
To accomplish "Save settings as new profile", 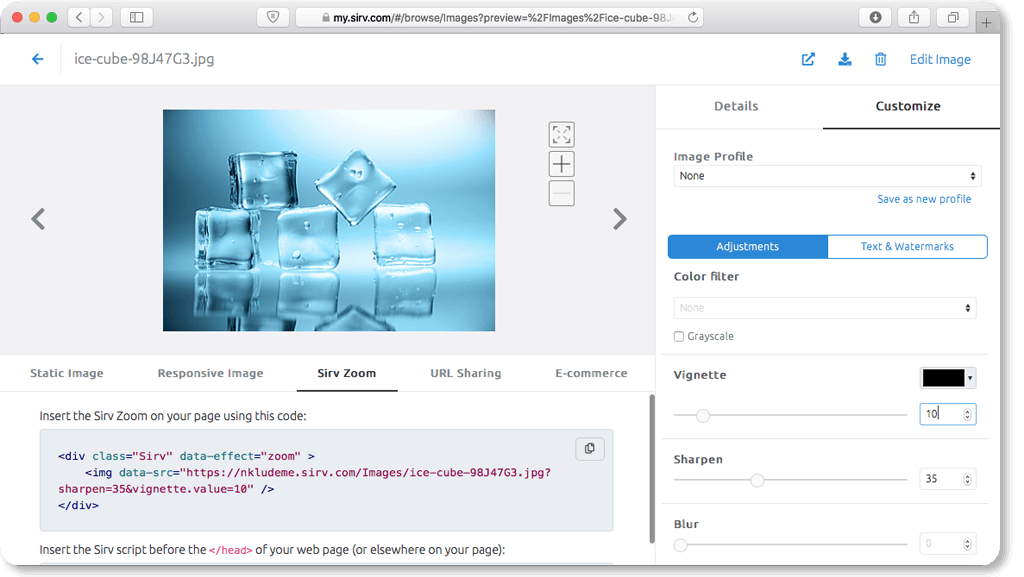I will click(x=924, y=198).
